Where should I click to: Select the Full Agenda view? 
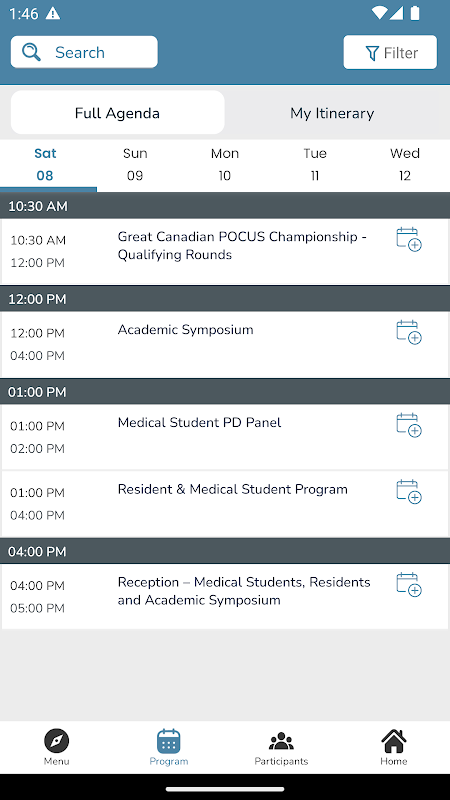pos(117,113)
